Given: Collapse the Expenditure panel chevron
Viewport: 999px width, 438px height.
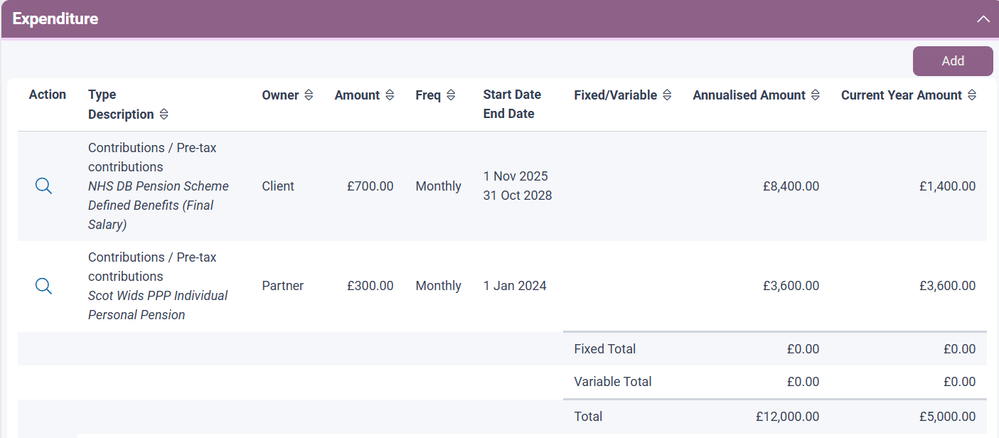Looking at the screenshot, I should [x=982, y=19].
